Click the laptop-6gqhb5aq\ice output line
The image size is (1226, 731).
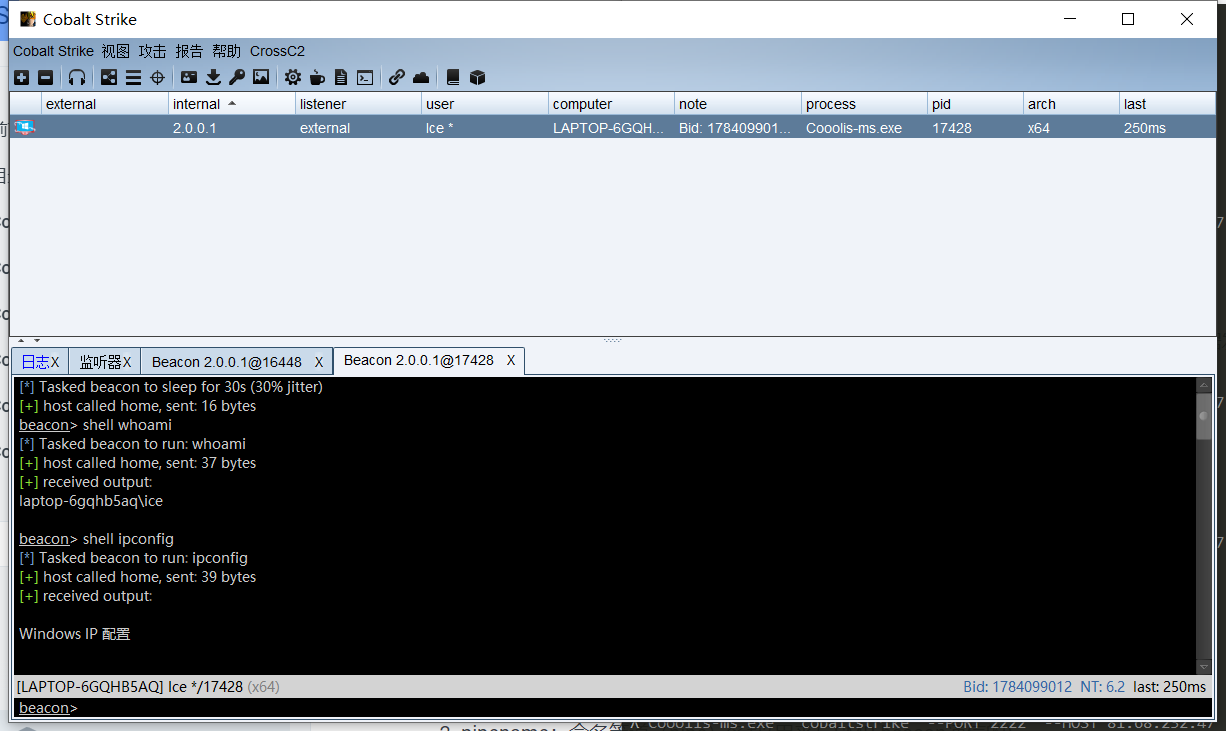[x=91, y=501]
